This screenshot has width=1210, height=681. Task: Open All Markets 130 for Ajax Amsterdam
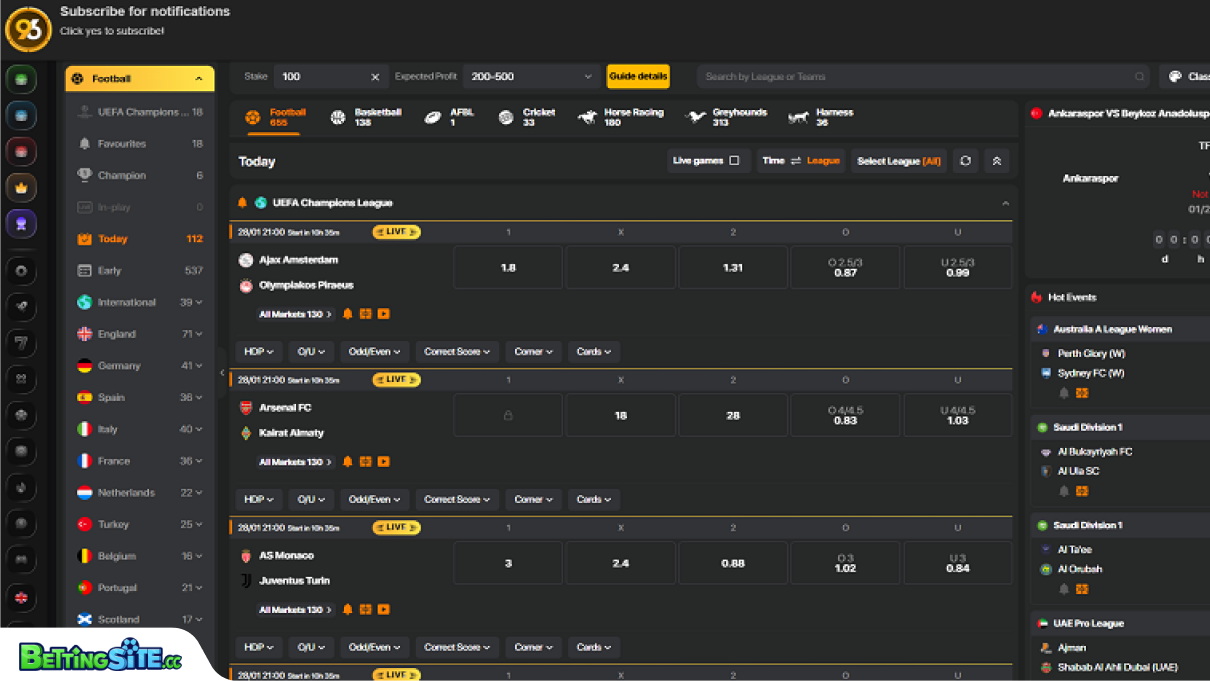295,314
